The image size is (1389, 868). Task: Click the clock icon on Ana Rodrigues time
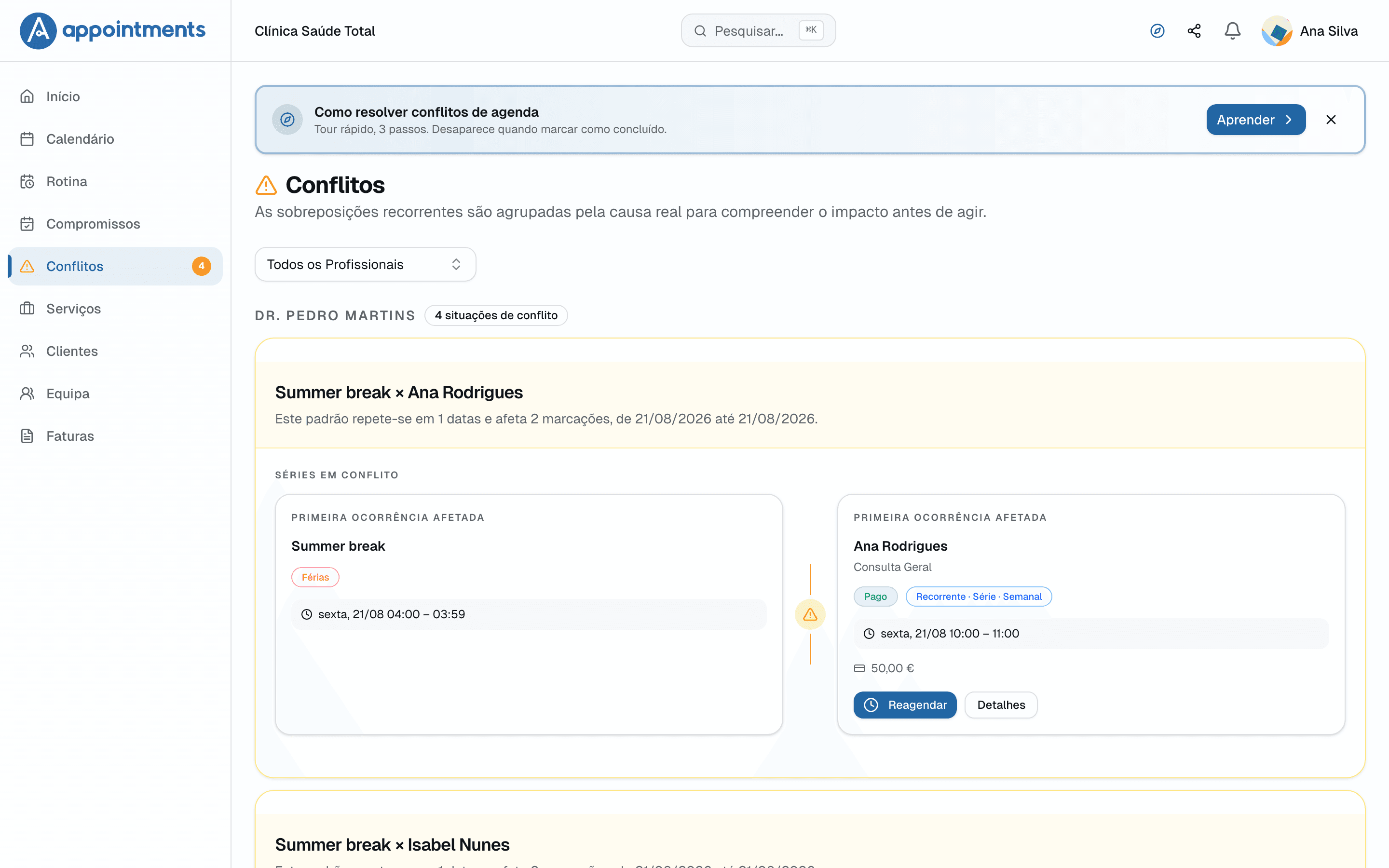pos(869,634)
